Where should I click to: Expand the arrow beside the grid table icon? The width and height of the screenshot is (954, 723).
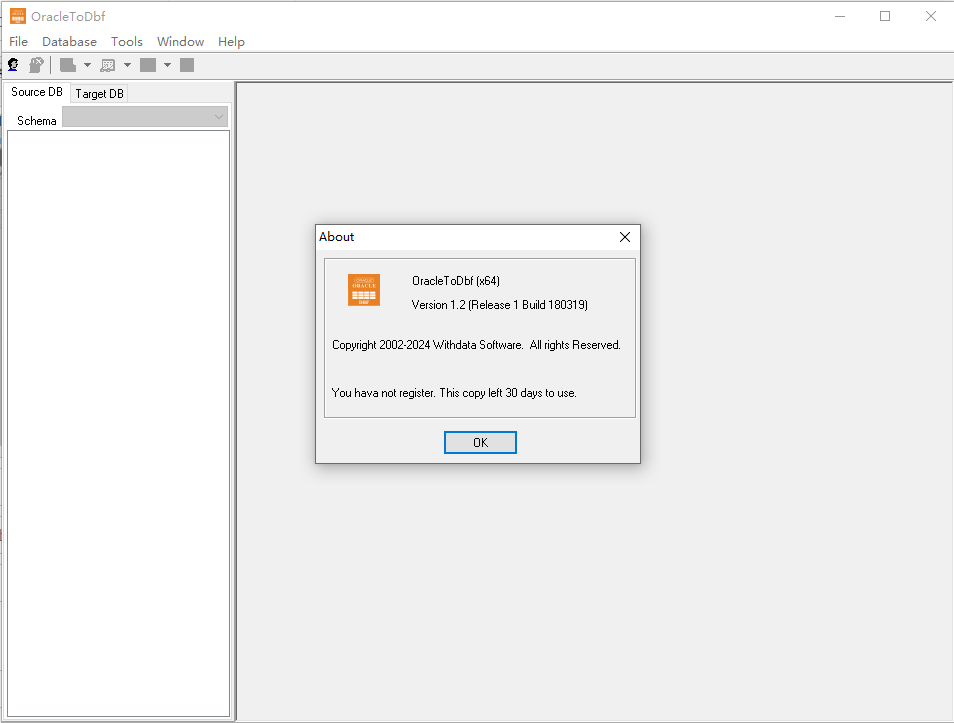pyautogui.click(x=127, y=65)
